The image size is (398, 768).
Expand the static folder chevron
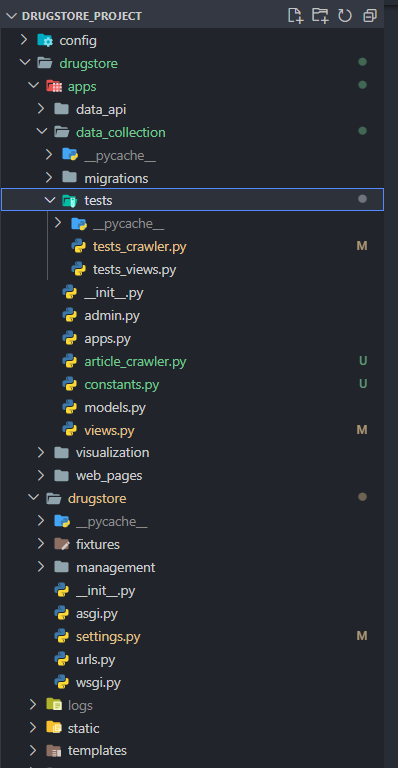(x=33, y=728)
